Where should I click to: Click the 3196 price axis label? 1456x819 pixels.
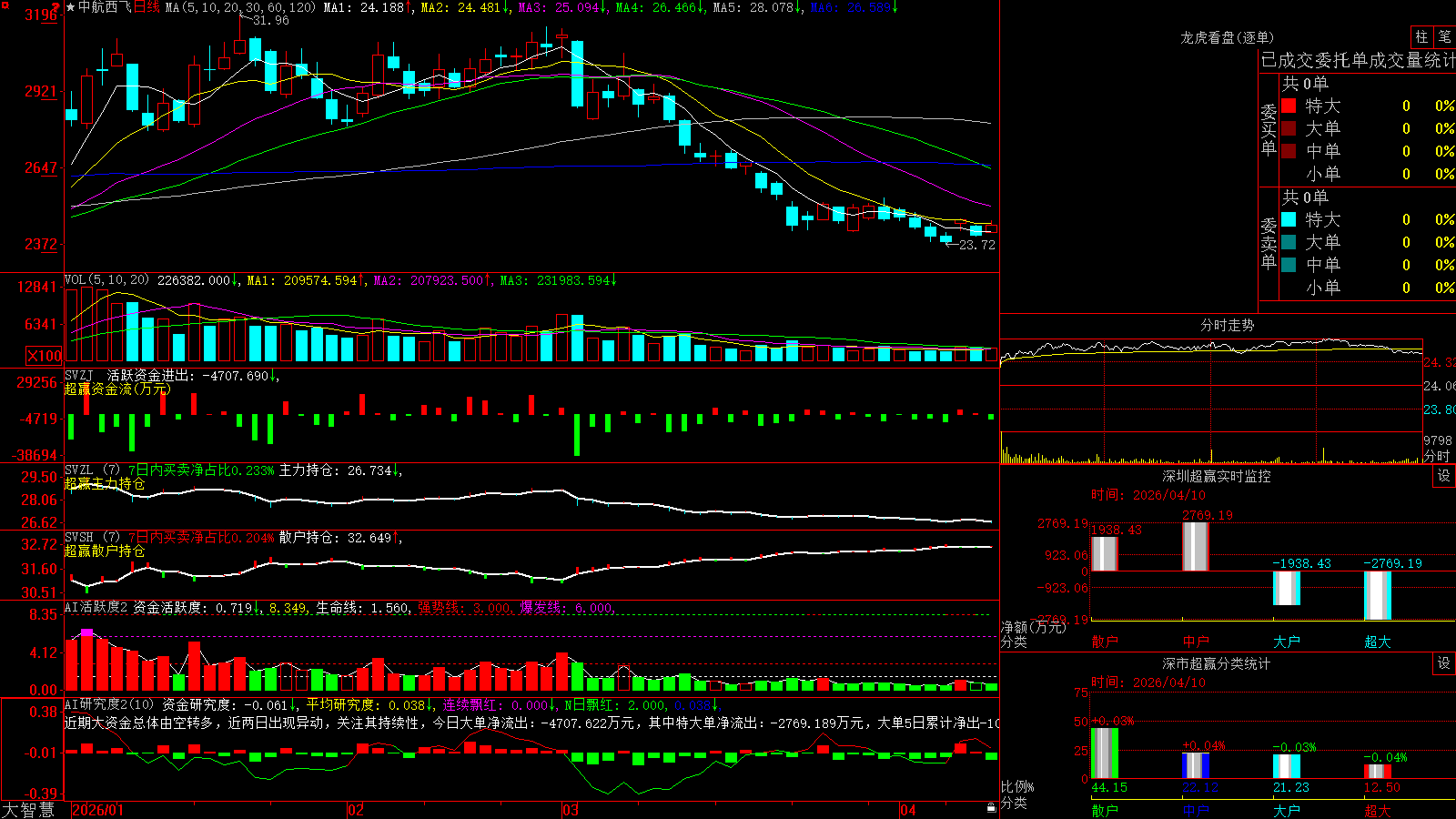(x=41, y=15)
